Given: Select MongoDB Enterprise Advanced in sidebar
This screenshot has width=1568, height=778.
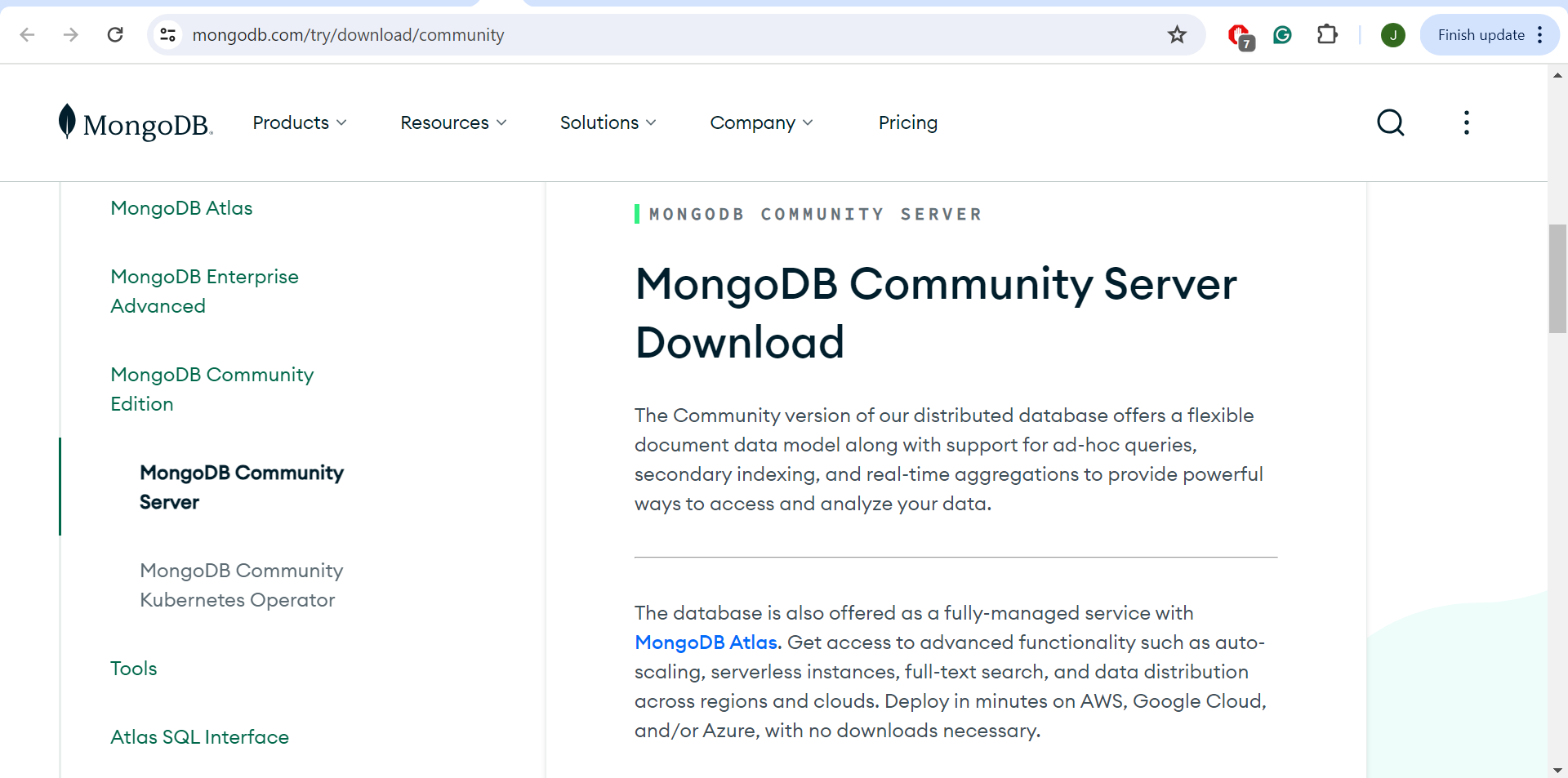Looking at the screenshot, I should (x=204, y=291).
